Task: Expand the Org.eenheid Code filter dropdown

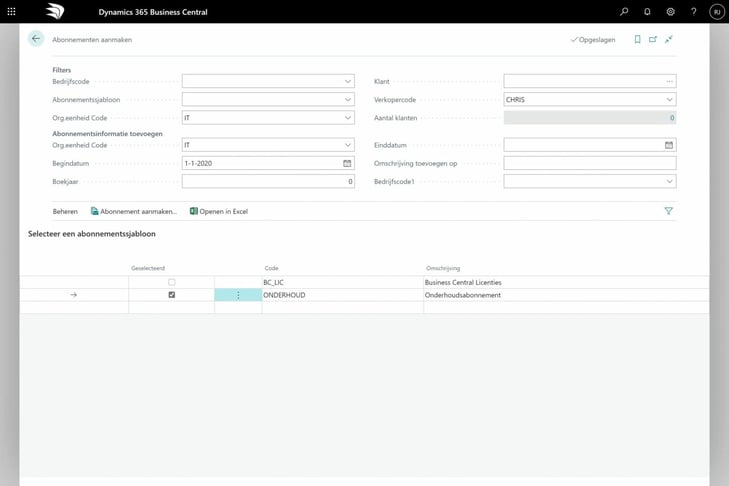Action: (x=348, y=118)
